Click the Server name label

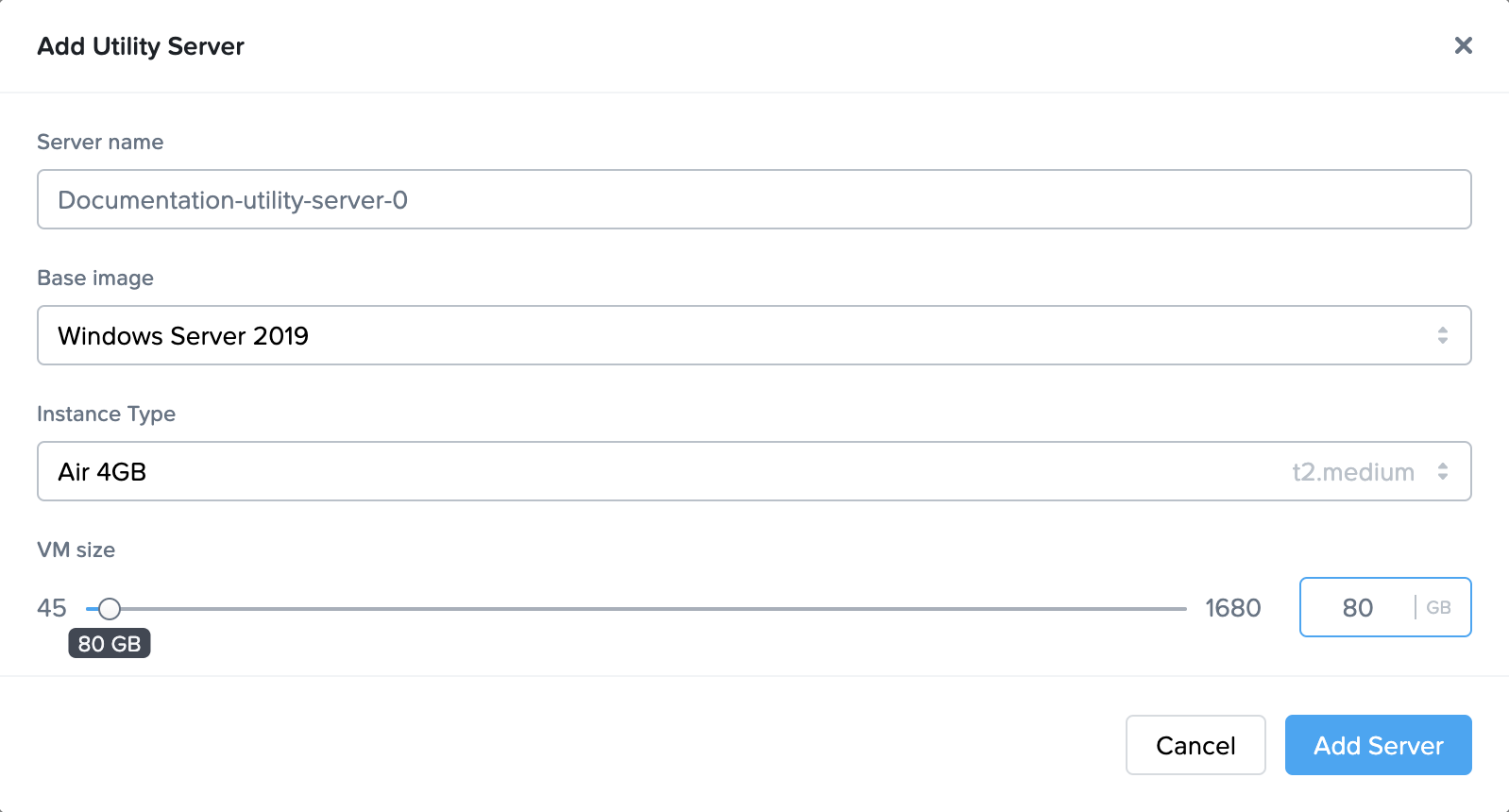[x=99, y=142]
